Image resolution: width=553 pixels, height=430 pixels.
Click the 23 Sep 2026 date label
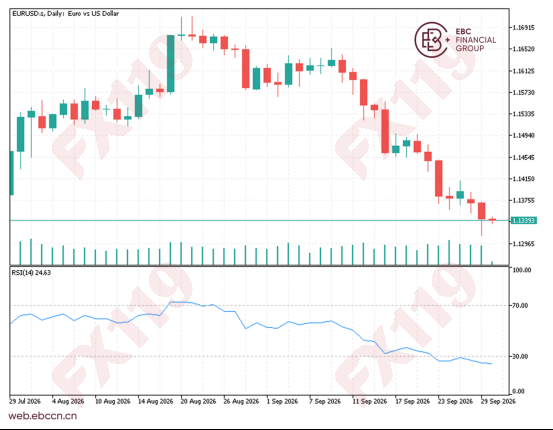coord(455,401)
